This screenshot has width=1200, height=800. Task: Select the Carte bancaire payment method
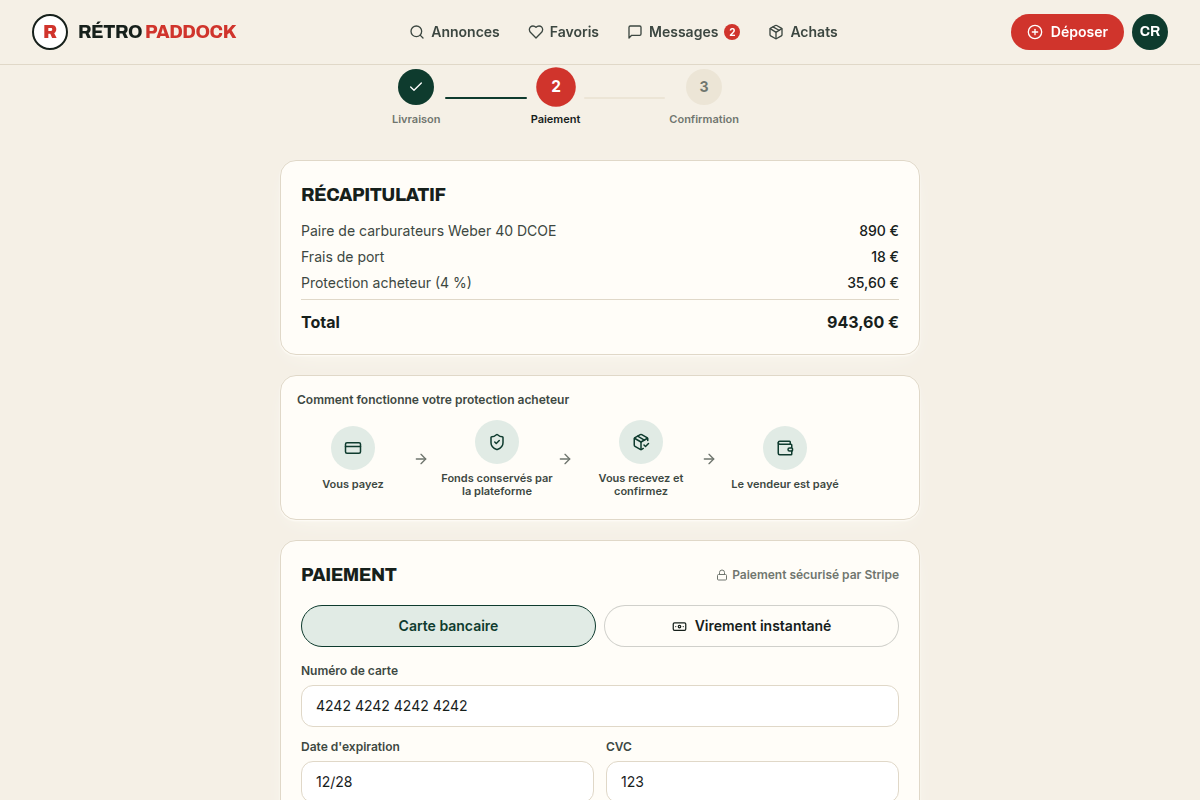pos(448,626)
